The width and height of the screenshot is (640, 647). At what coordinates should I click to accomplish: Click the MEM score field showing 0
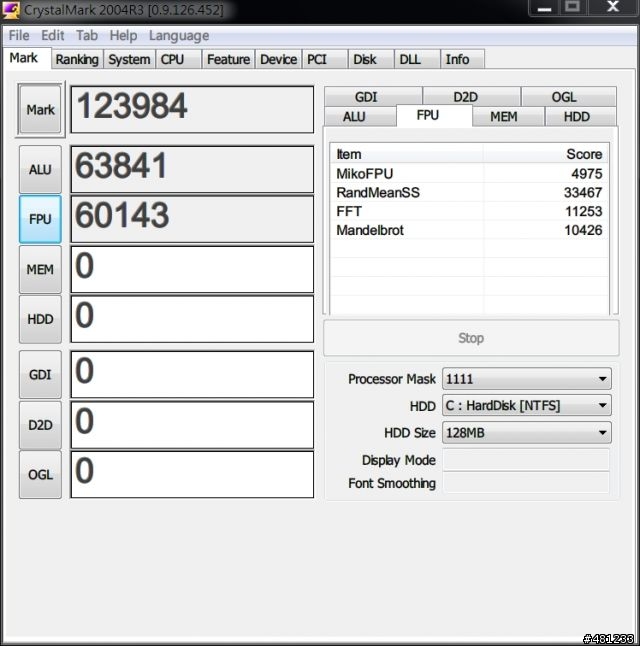click(x=192, y=269)
